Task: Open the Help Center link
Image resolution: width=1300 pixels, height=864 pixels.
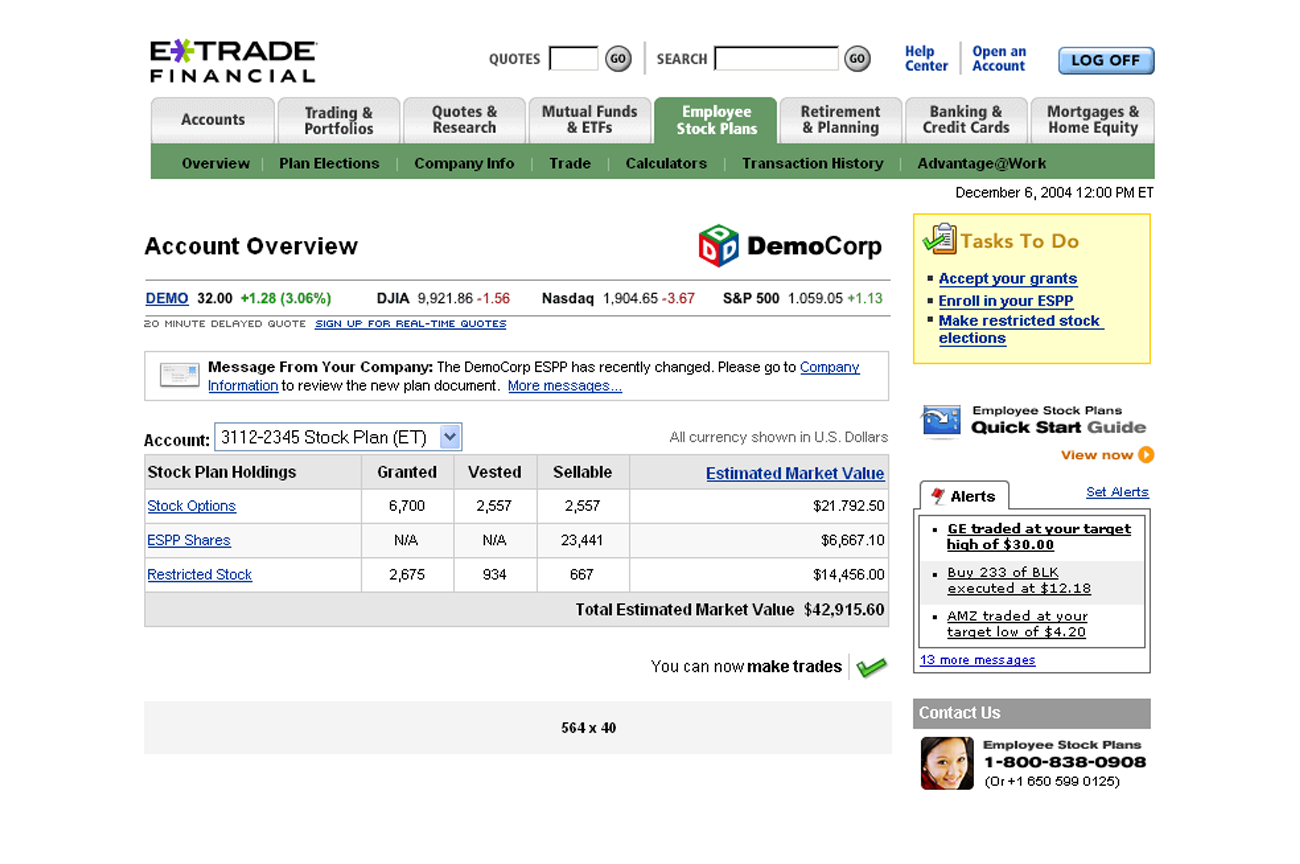Action: pos(926,59)
